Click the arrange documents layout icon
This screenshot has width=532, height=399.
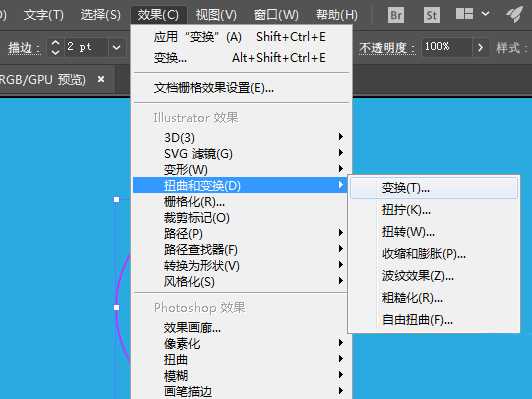[x=464, y=14]
